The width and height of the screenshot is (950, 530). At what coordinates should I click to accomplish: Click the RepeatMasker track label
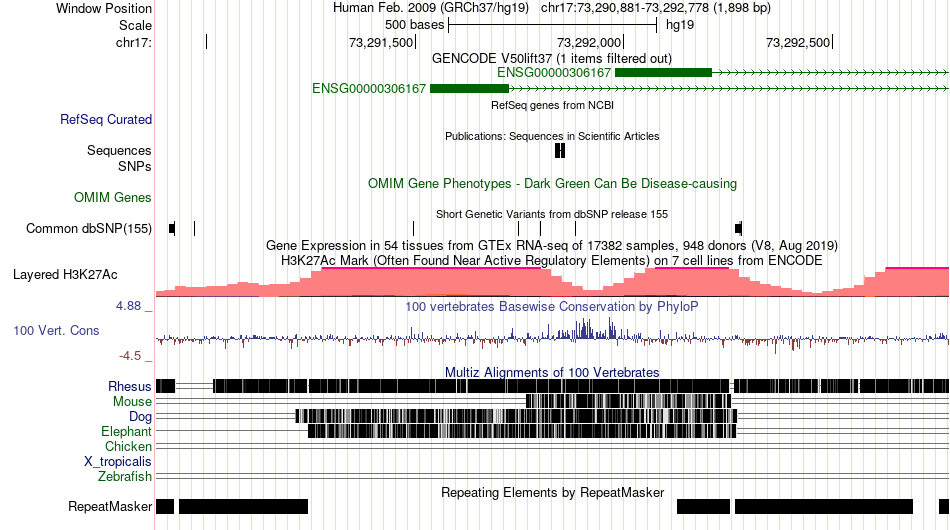pos(110,506)
